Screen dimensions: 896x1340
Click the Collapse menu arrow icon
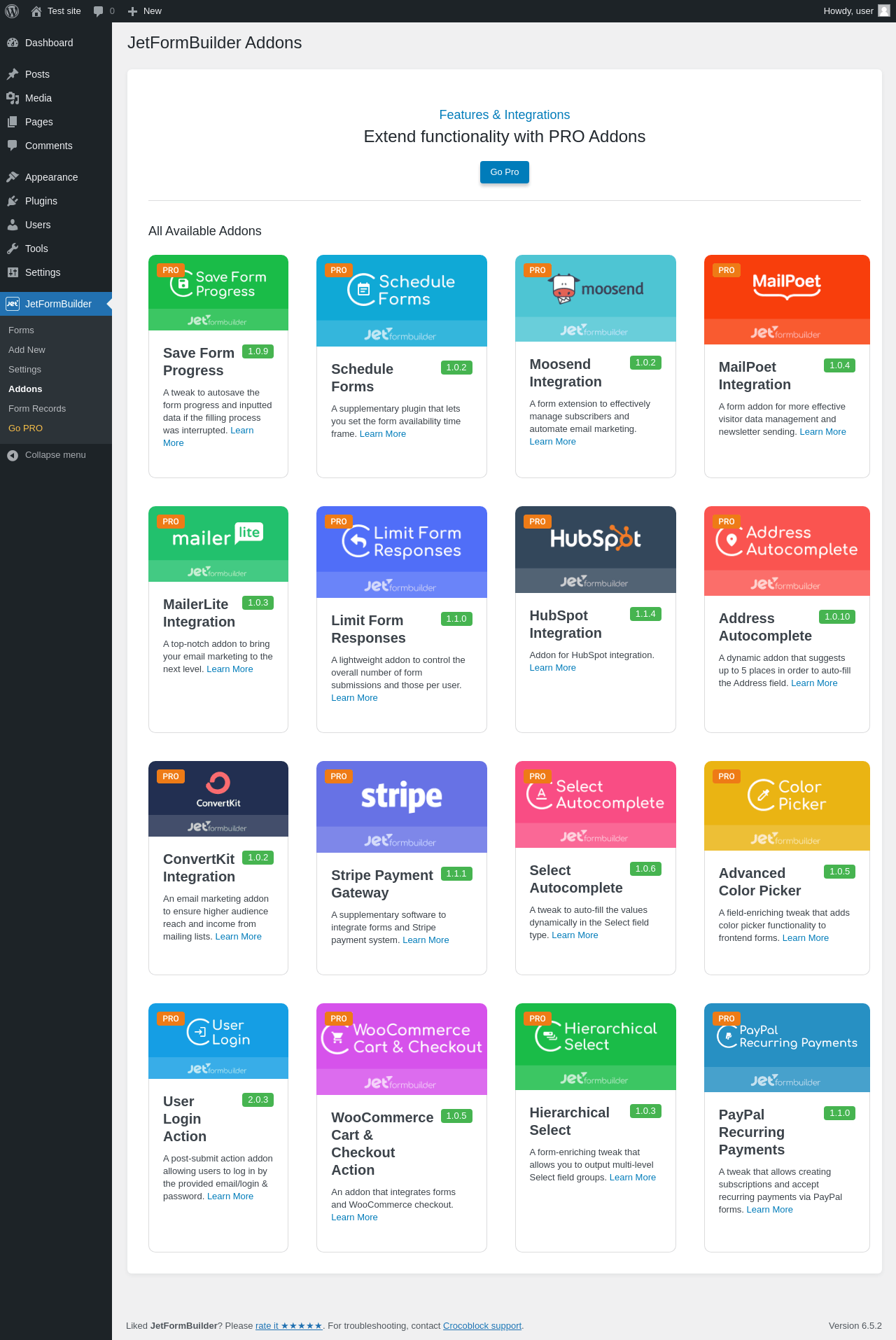click(13, 455)
